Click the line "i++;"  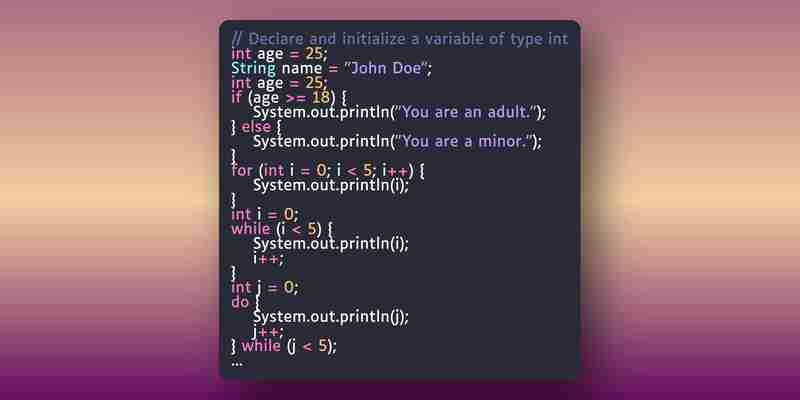(x=268, y=259)
